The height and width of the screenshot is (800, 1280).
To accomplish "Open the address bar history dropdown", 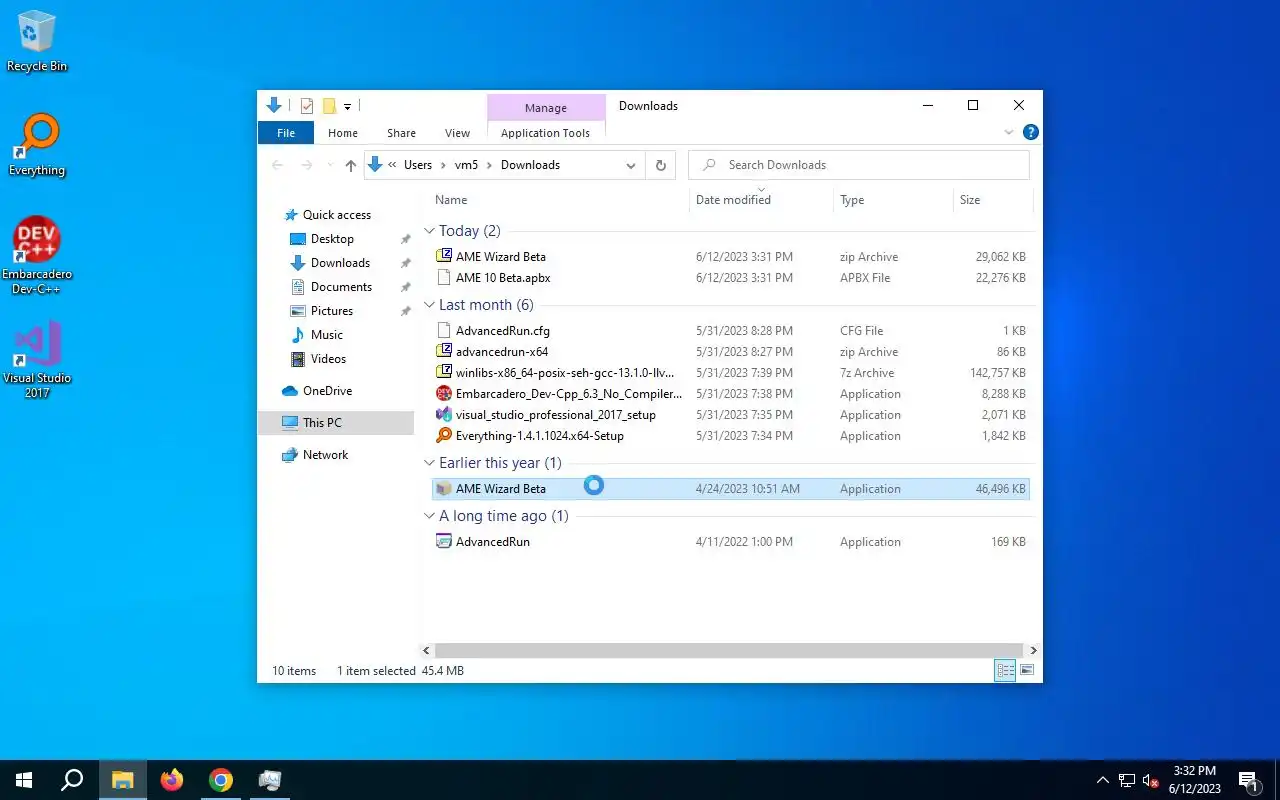I will click(631, 165).
